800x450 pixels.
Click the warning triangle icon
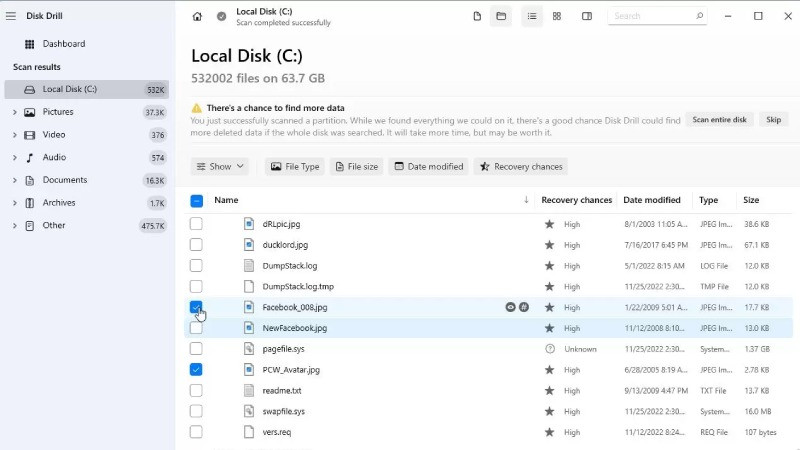196,108
